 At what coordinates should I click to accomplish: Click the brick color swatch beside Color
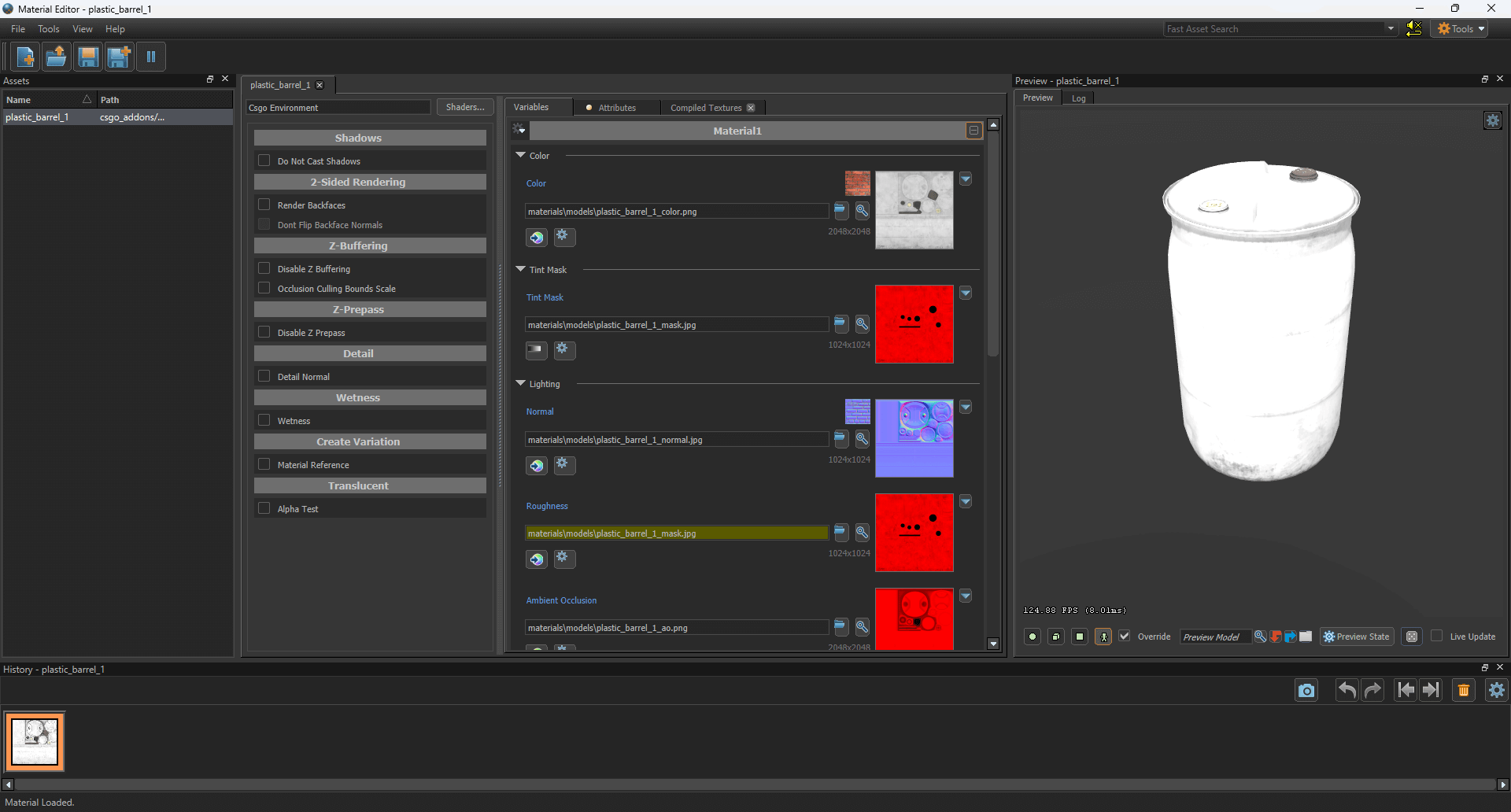click(x=857, y=183)
